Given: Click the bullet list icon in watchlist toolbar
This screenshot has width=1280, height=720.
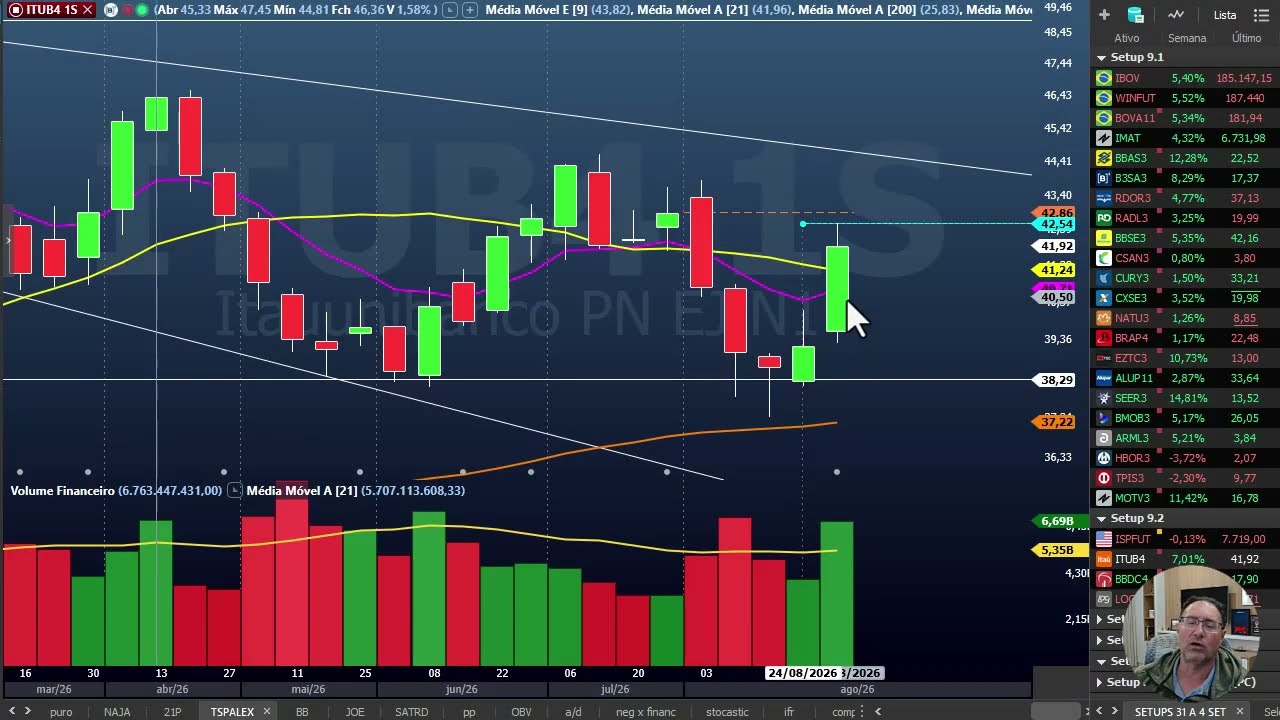Looking at the screenshot, I should [x=1262, y=15].
